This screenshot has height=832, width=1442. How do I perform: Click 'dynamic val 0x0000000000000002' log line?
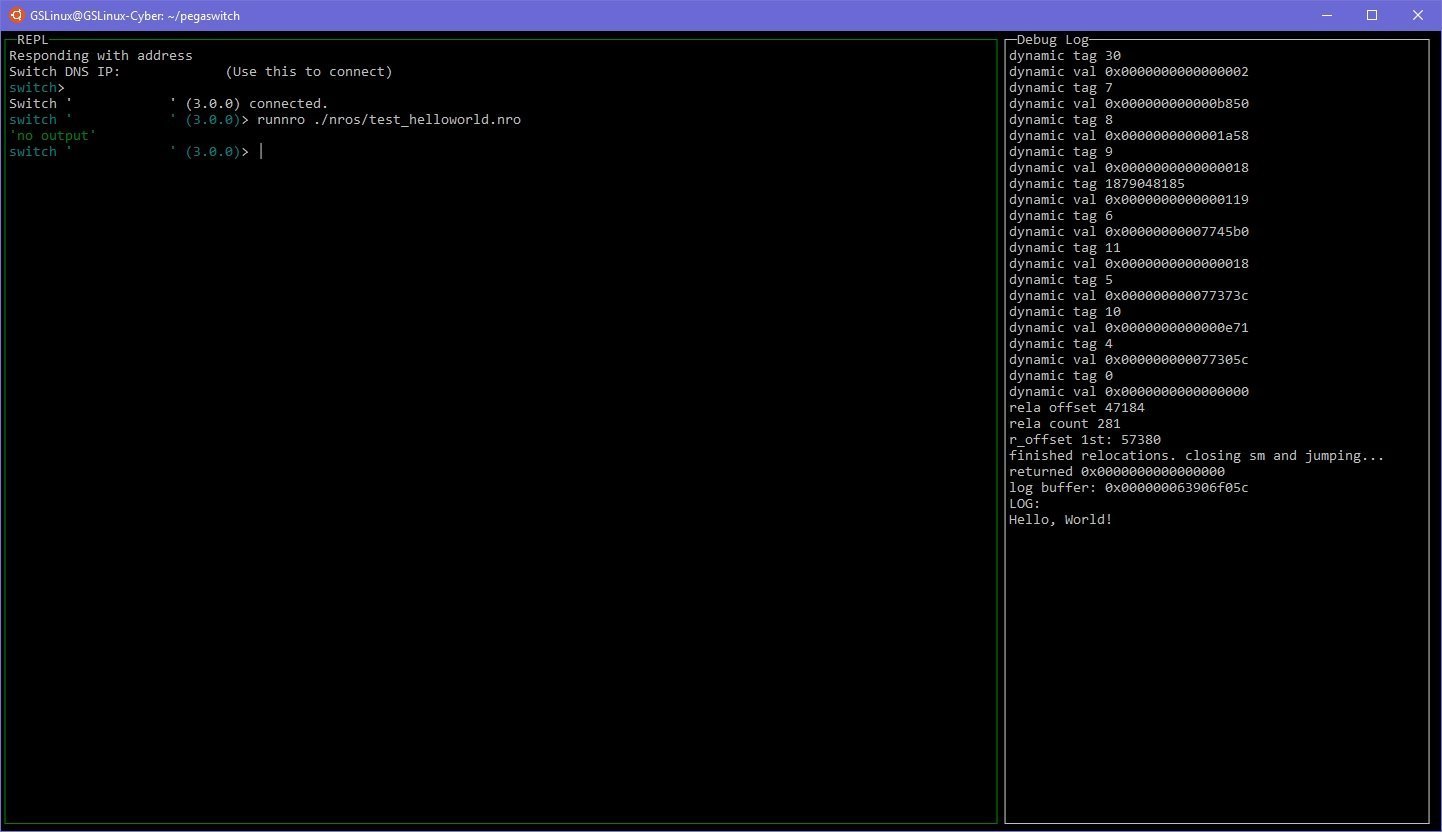coord(1129,72)
